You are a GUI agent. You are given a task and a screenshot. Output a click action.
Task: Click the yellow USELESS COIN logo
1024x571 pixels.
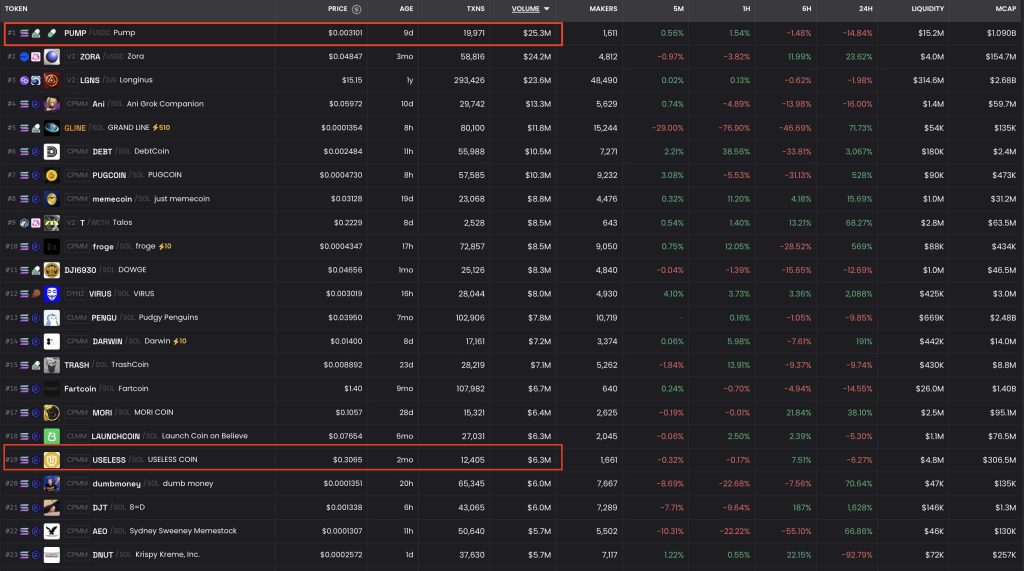pos(52,460)
